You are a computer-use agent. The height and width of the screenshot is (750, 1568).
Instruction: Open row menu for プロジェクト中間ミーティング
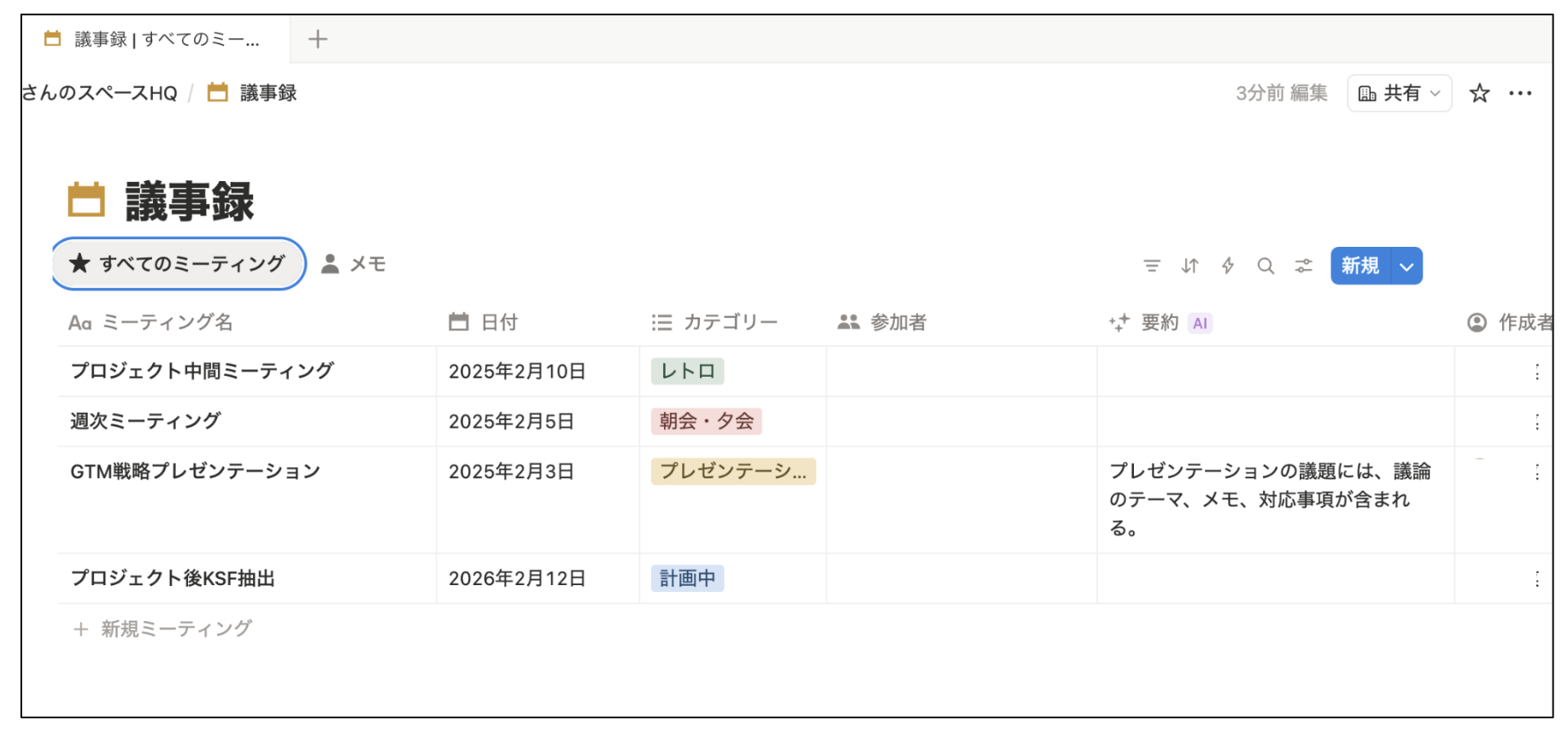click(x=1537, y=372)
